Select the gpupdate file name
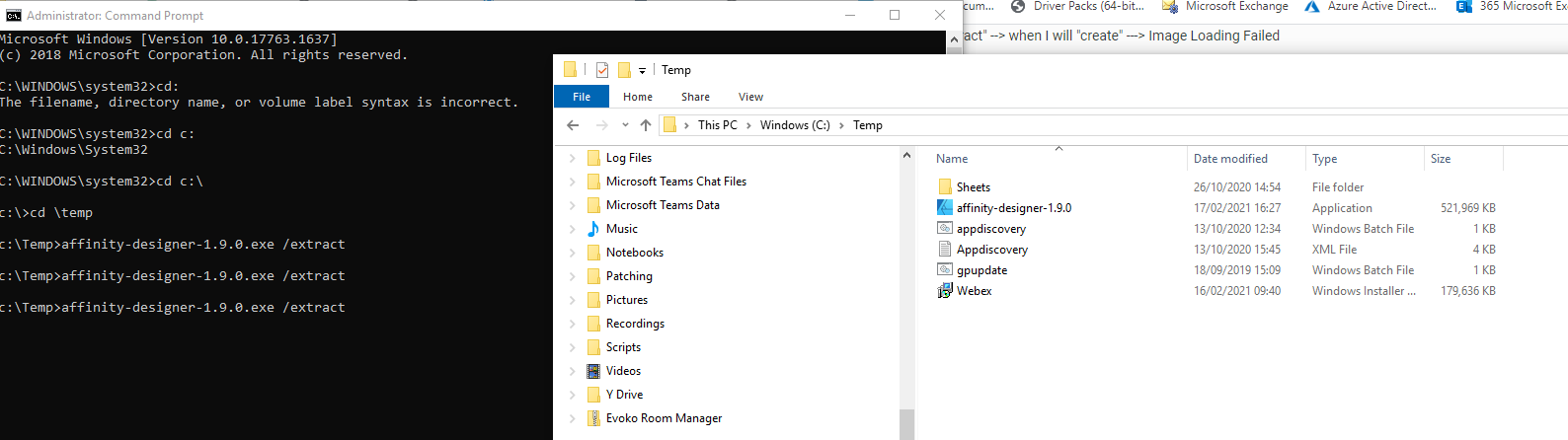 point(982,270)
